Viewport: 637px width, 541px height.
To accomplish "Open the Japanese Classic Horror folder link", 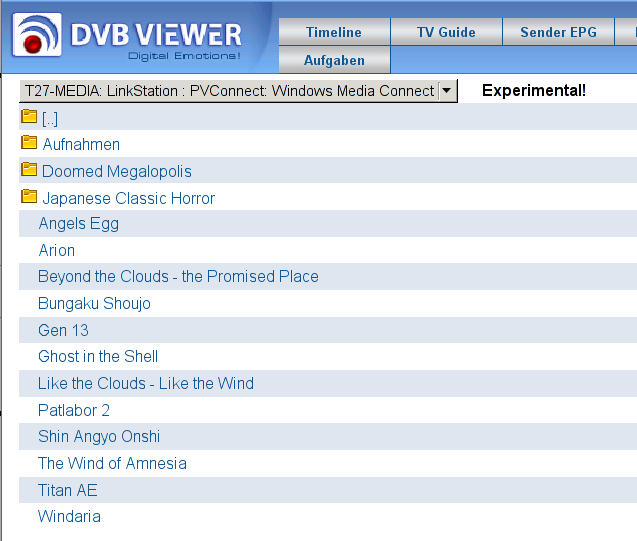I will 128,198.
